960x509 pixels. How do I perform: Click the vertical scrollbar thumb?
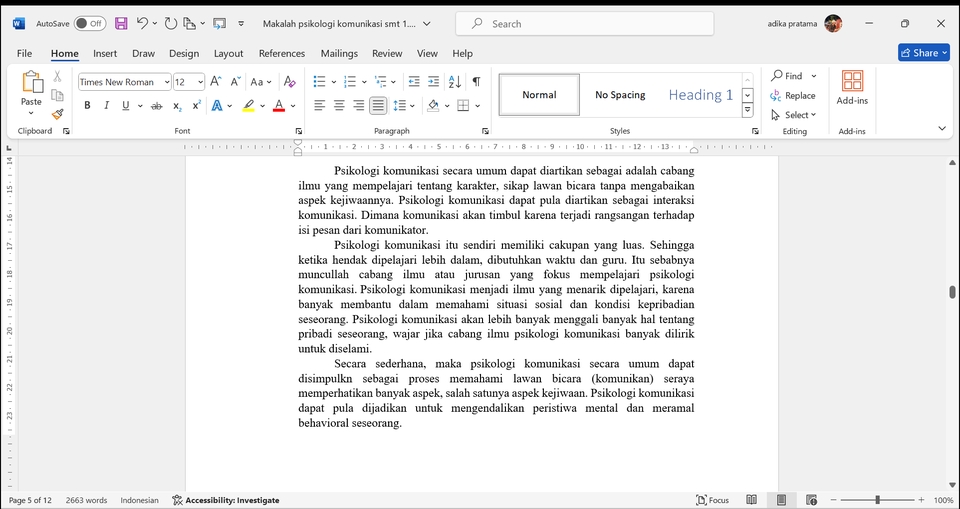click(952, 292)
